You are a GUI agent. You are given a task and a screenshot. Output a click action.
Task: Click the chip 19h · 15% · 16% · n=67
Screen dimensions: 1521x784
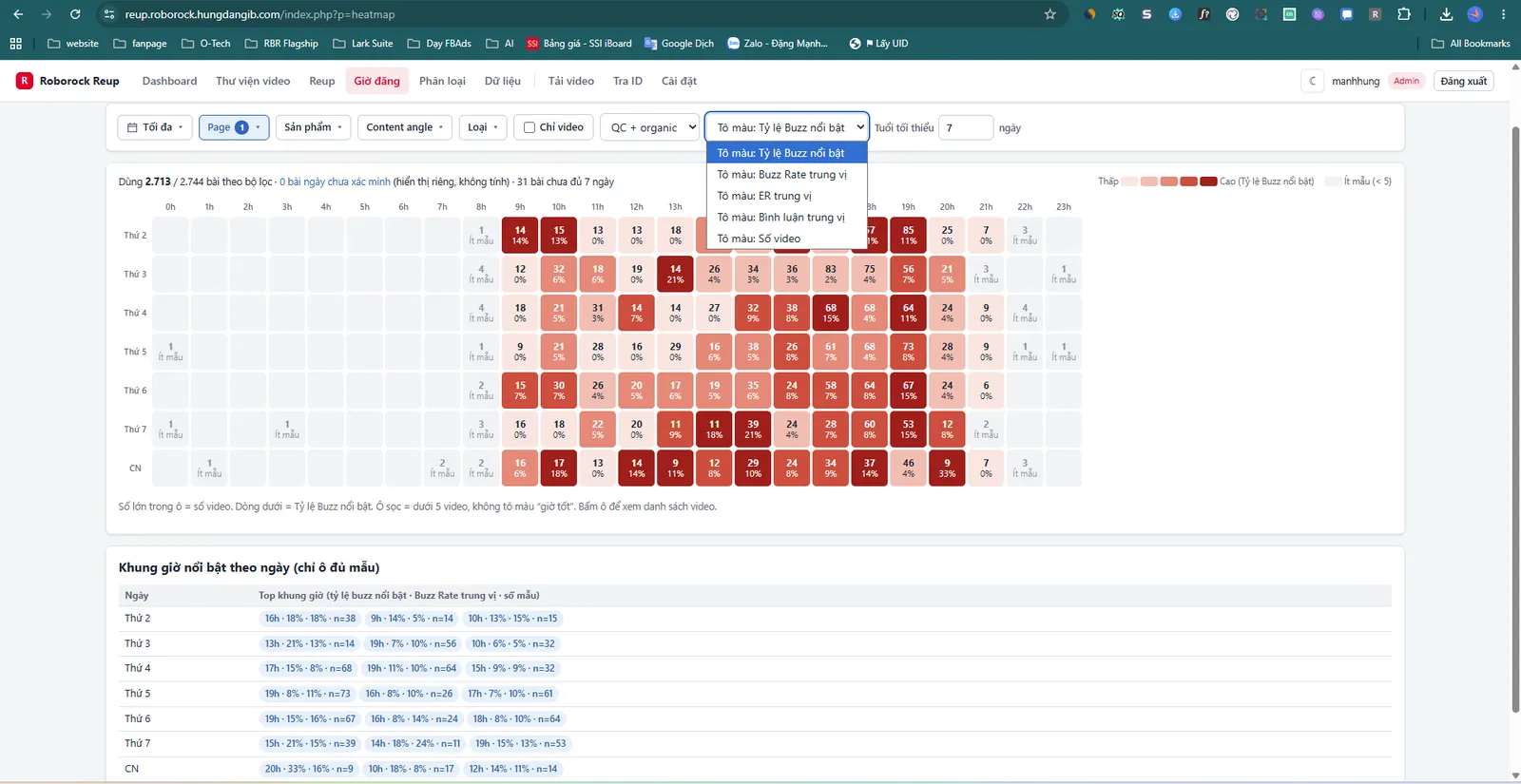click(310, 719)
